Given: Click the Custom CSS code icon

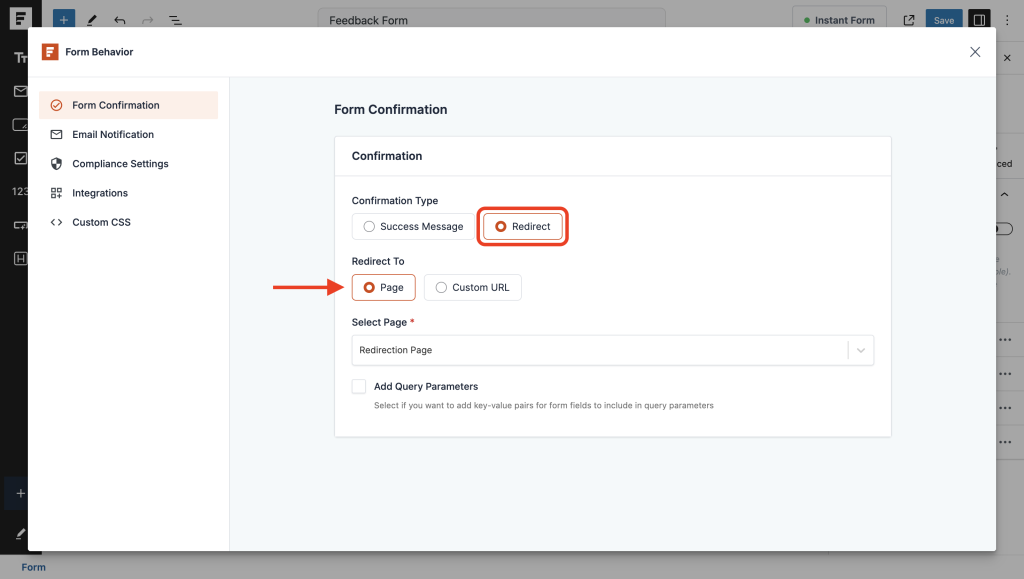Looking at the screenshot, I should (x=58, y=222).
